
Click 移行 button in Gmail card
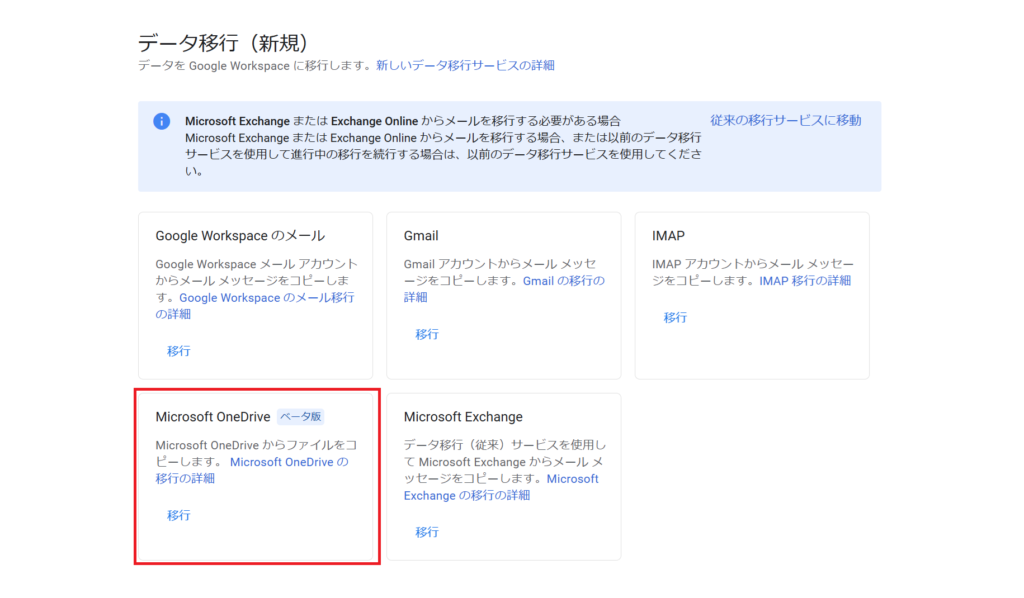426,334
